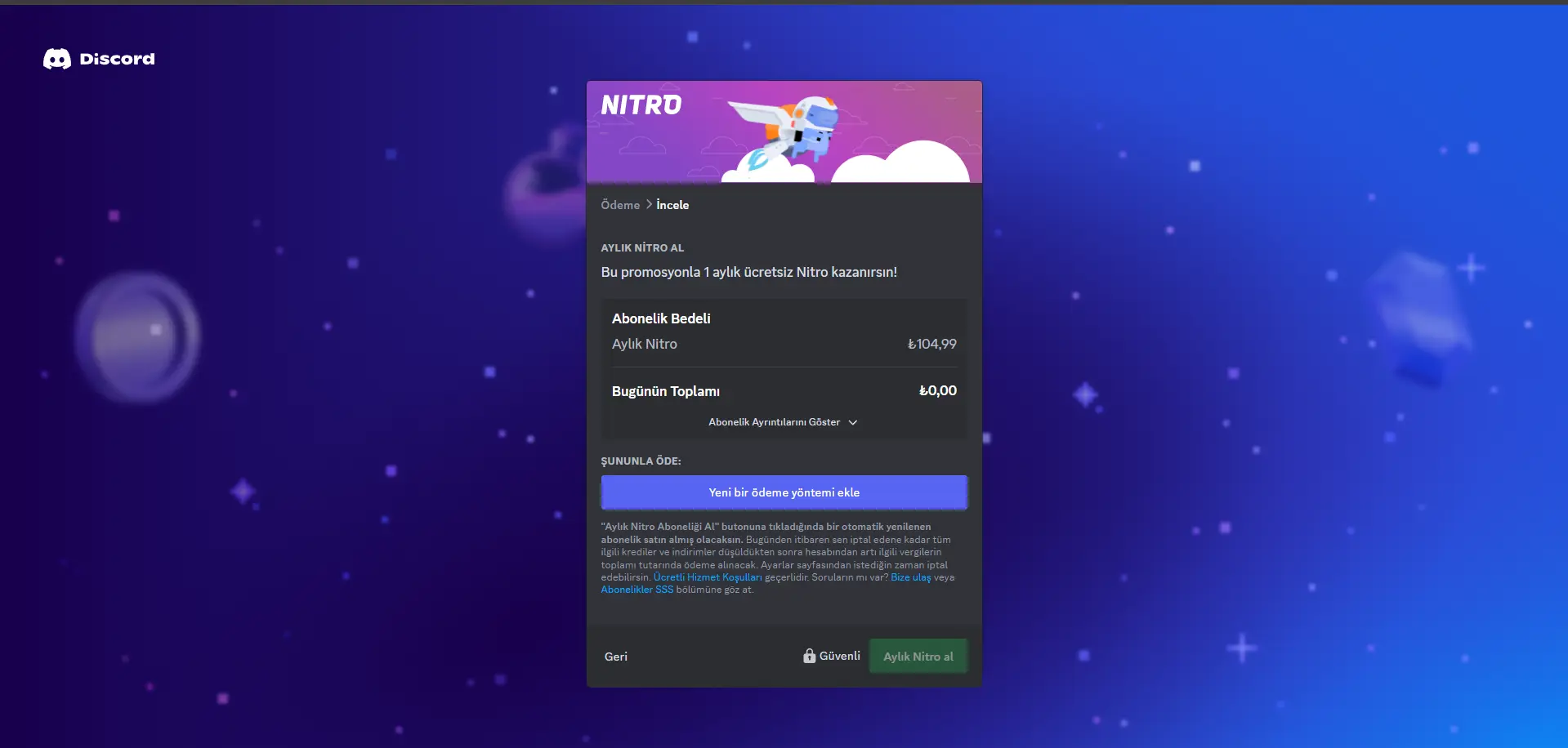The width and height of the screenshot is (1568, 748).
Task: Click the Discord logo in the header
Action: 99,59
